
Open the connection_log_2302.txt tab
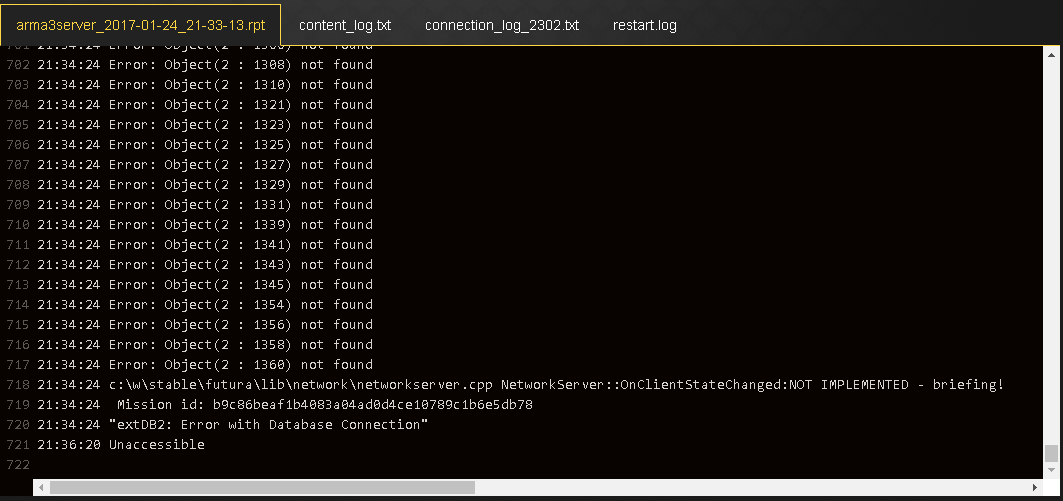[x=502, y=25]
